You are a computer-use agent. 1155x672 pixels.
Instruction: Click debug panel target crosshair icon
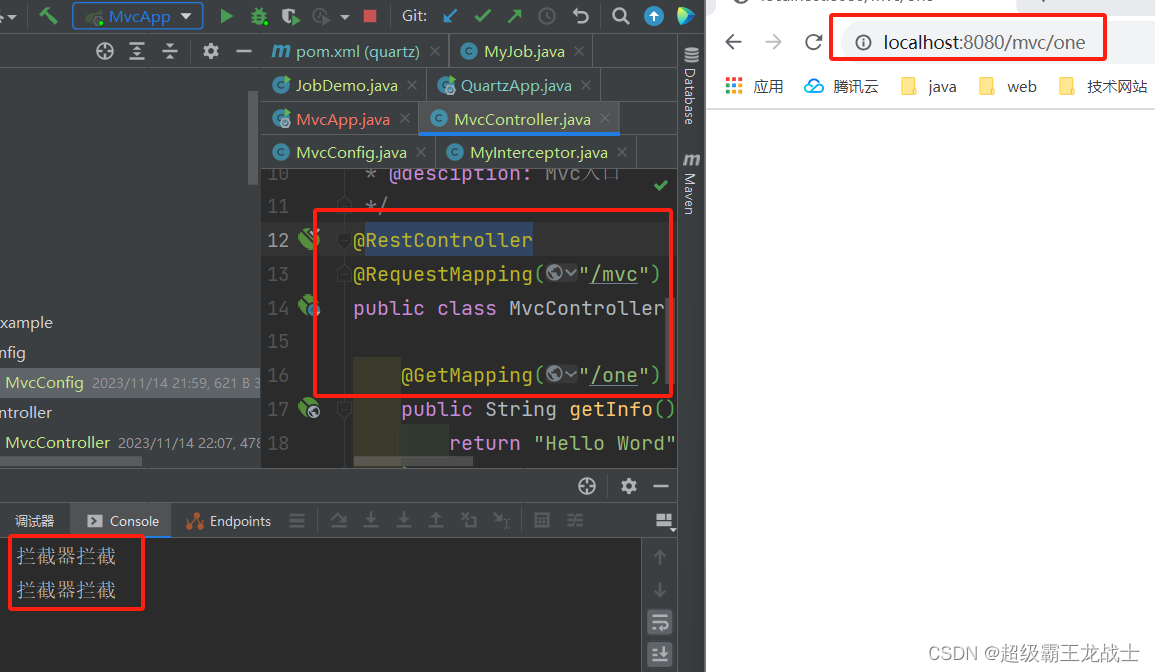click(587, 486)
